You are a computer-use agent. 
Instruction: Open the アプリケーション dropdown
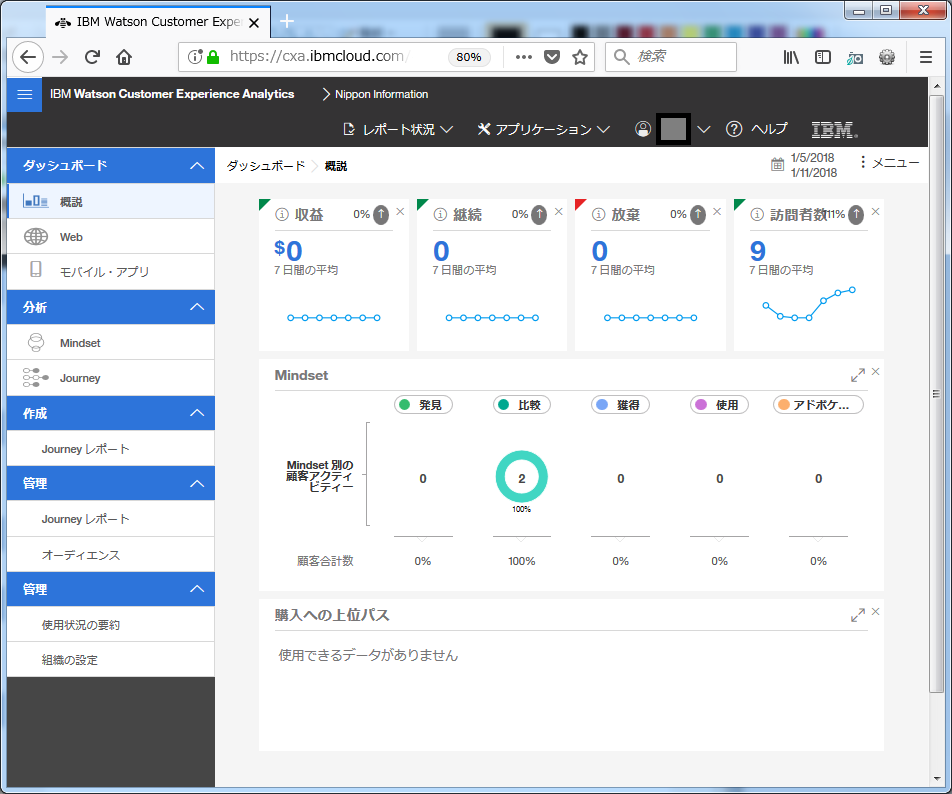coord(544,129)
